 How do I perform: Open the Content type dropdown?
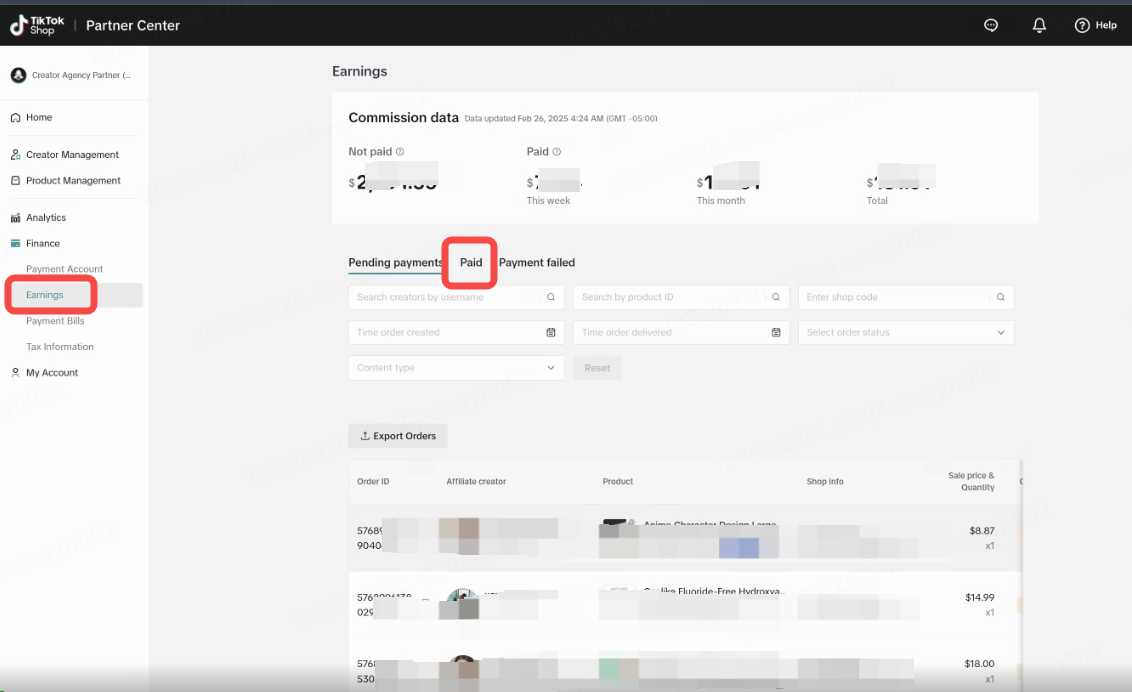tap(456, 368)
